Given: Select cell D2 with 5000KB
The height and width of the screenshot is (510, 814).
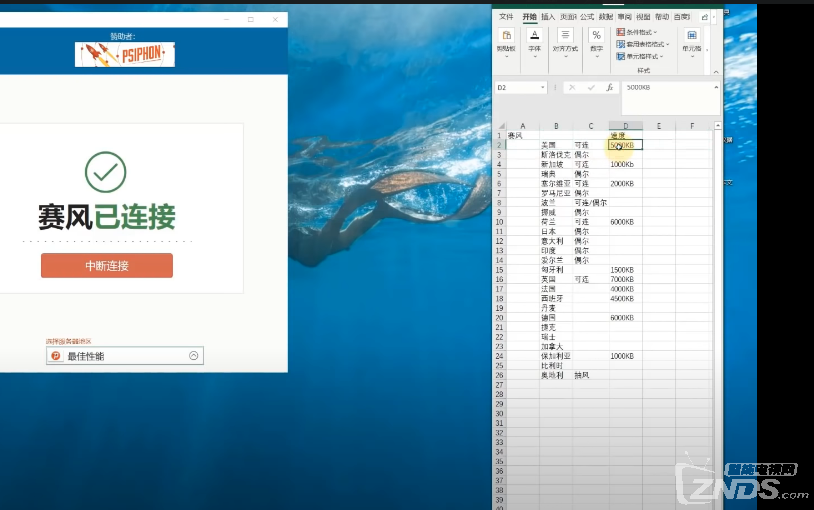Looking at the screenshot, I should pyautogui.click(x=626, y=145).
